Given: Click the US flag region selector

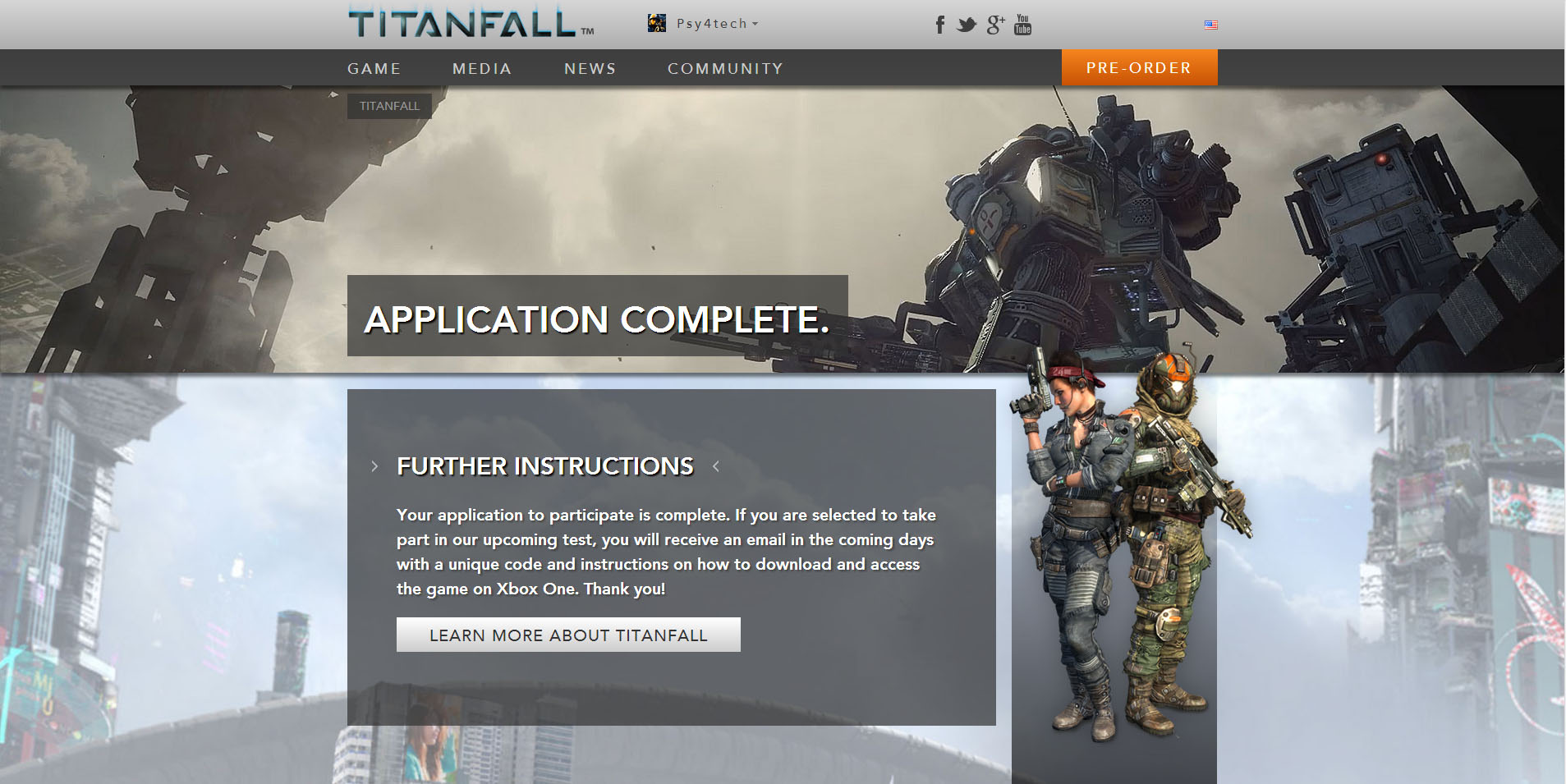Looking at the screenshot, I should click(1210, 25).
